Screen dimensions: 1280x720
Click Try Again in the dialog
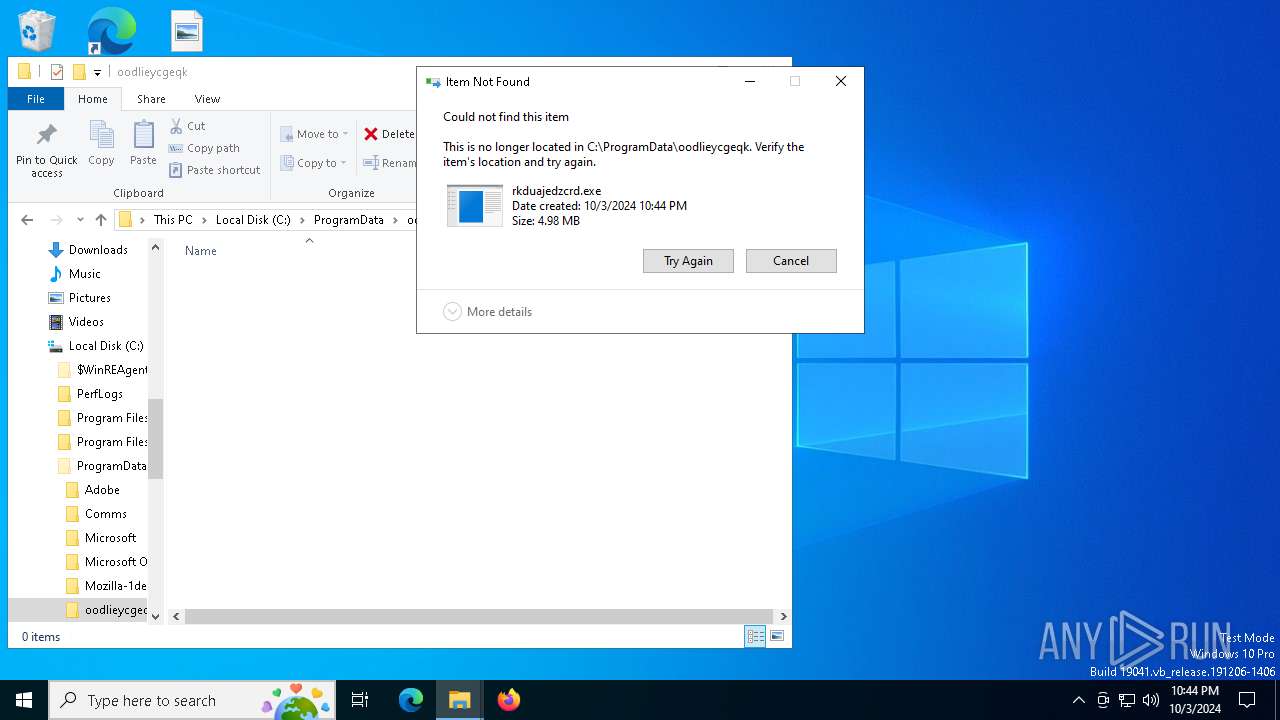688,261
